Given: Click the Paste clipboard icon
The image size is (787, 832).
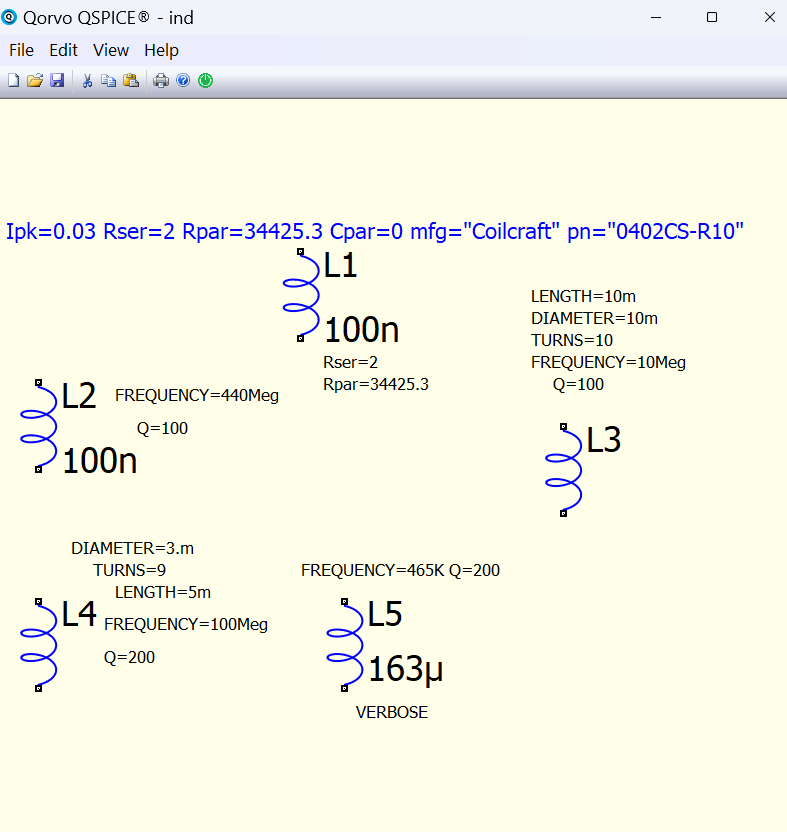Looking at the screenshot, I should coord(130,81).
